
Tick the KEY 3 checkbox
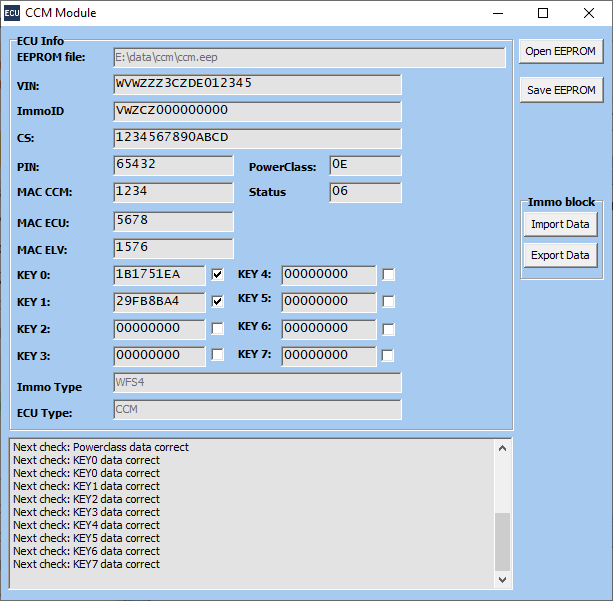click(x=217, y=355)
